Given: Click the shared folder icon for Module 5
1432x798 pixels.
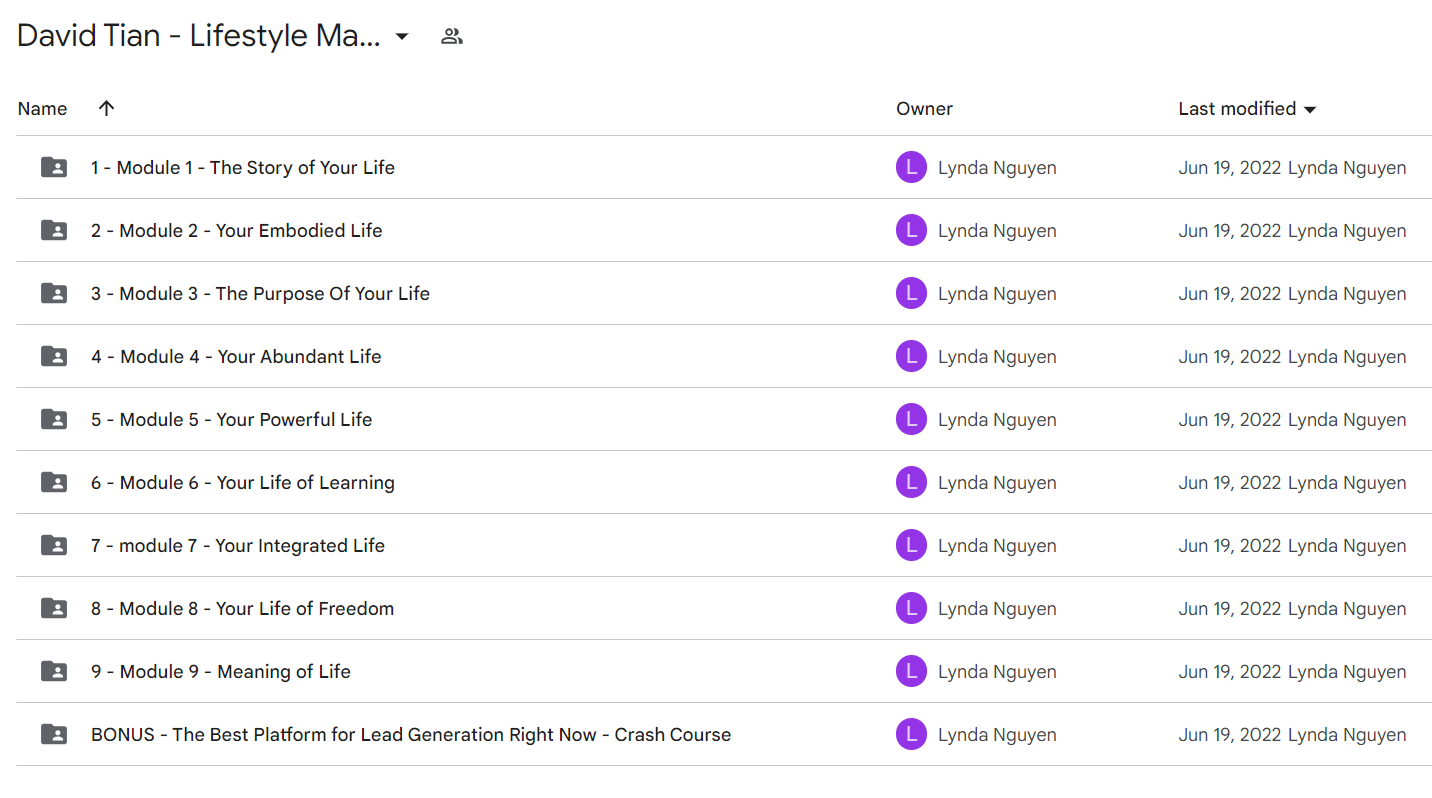Looking at the screenshot, I should point(54,419).
